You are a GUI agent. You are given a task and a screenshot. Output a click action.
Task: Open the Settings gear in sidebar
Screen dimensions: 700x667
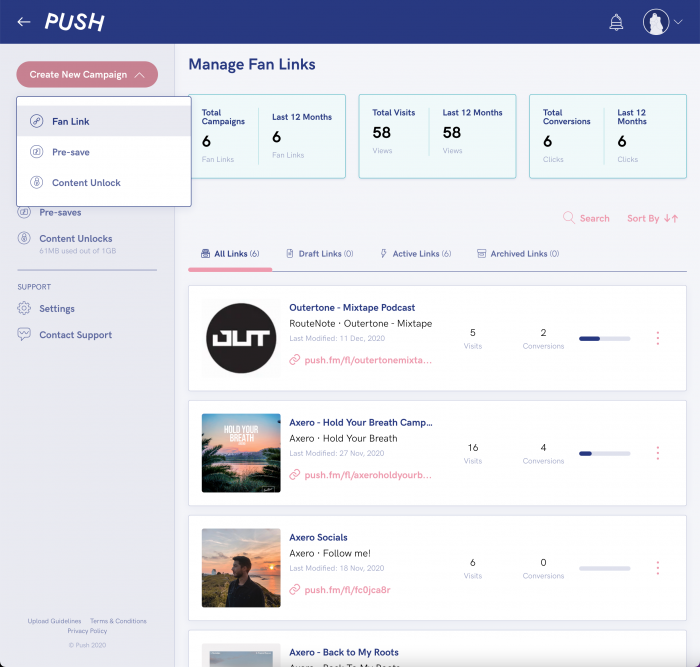pyautogui.click(x=24, y=308)
